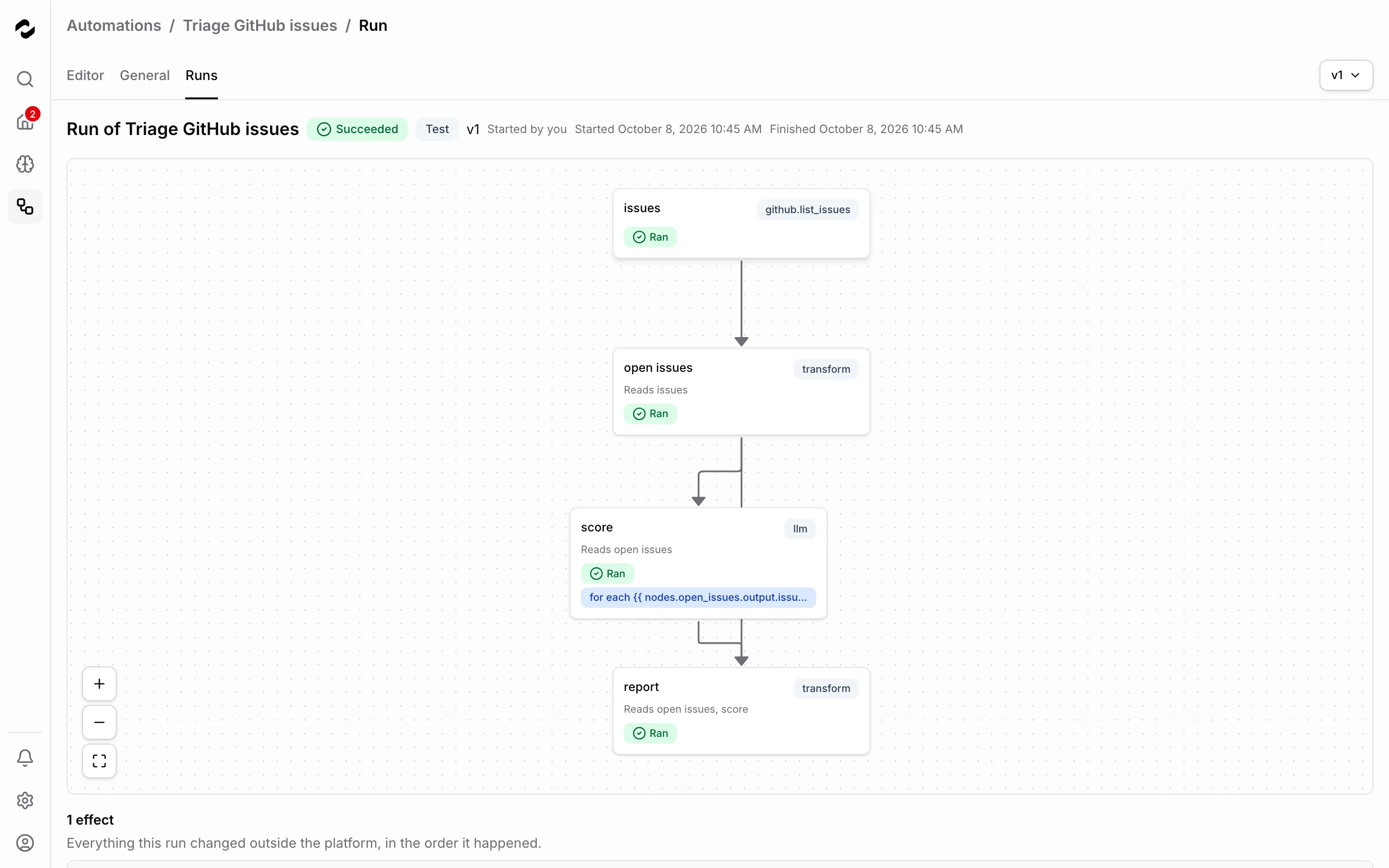Open the user profile icon
Image resolution: width=1389 pixels, height=868 pixels.
point(25,843)
